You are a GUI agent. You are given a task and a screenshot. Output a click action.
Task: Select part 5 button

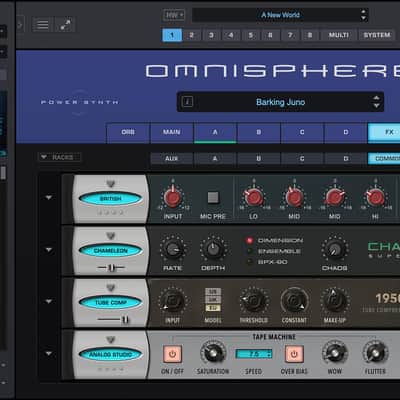point(251,35)
